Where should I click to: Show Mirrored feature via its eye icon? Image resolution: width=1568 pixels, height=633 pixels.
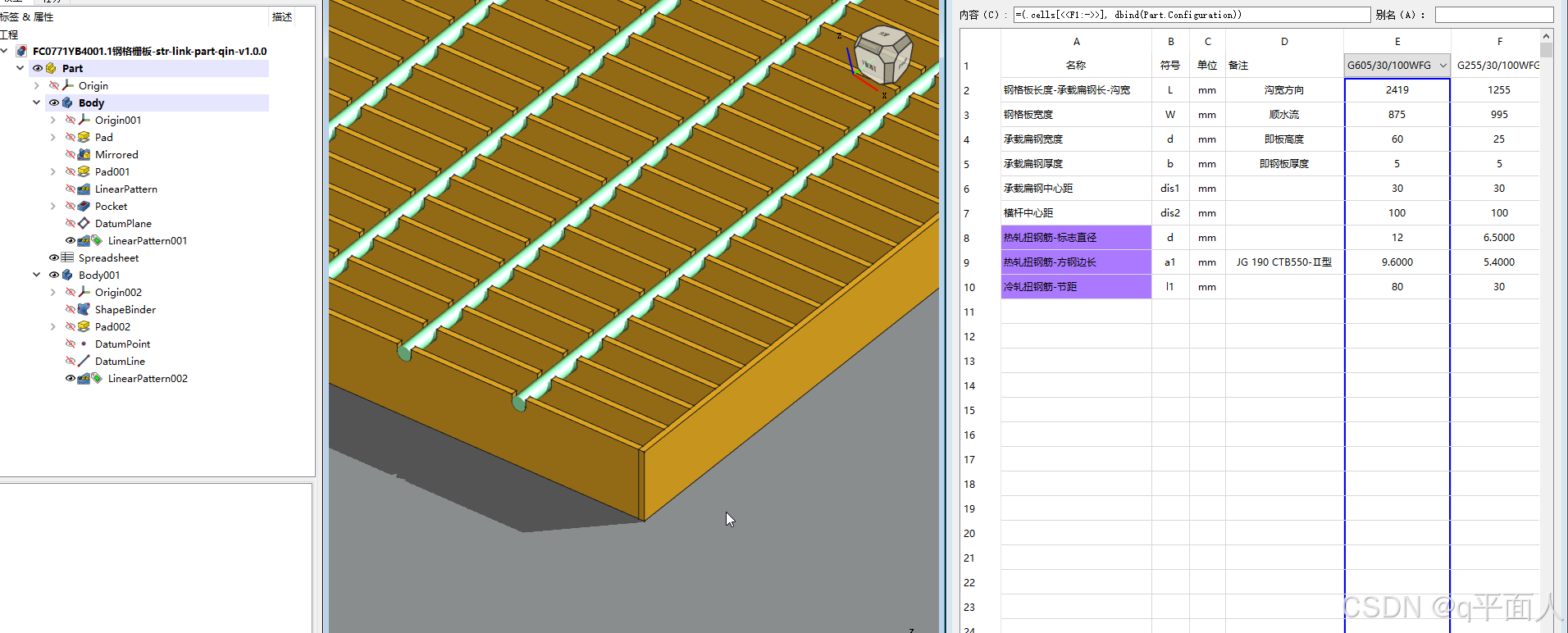point(71,154)
